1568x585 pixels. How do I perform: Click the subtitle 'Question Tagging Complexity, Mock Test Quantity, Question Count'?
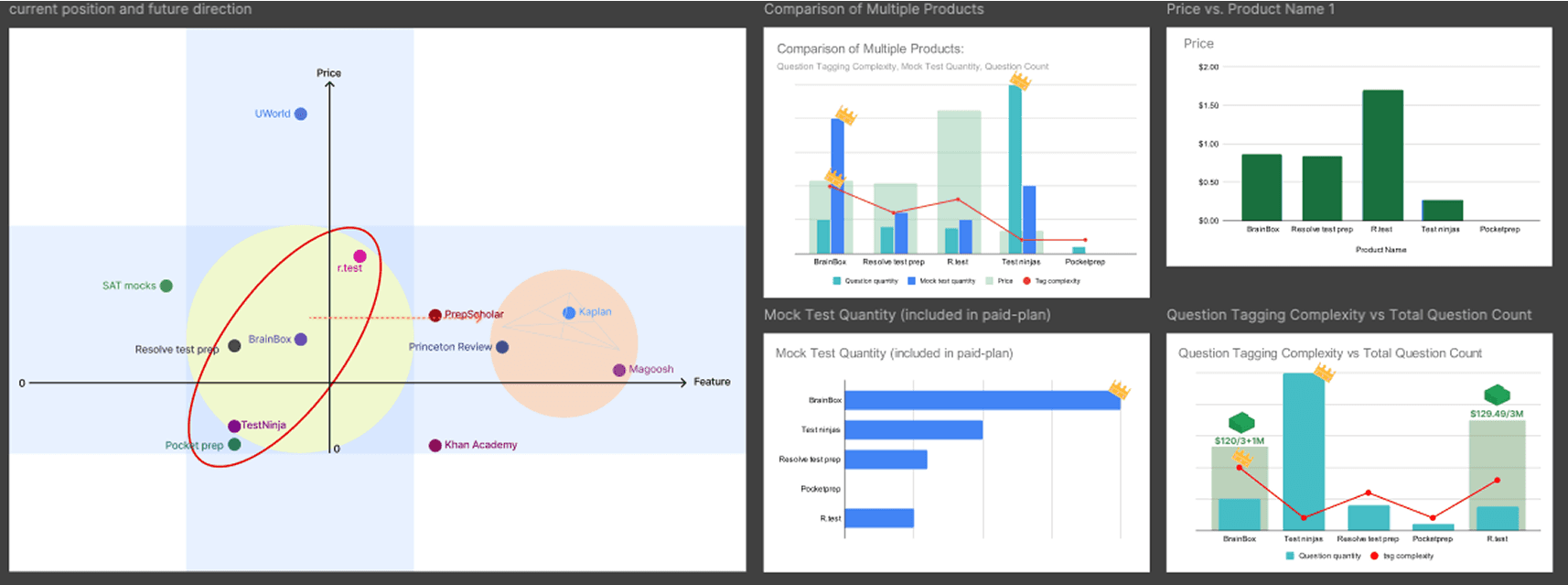tap(912, 67)
